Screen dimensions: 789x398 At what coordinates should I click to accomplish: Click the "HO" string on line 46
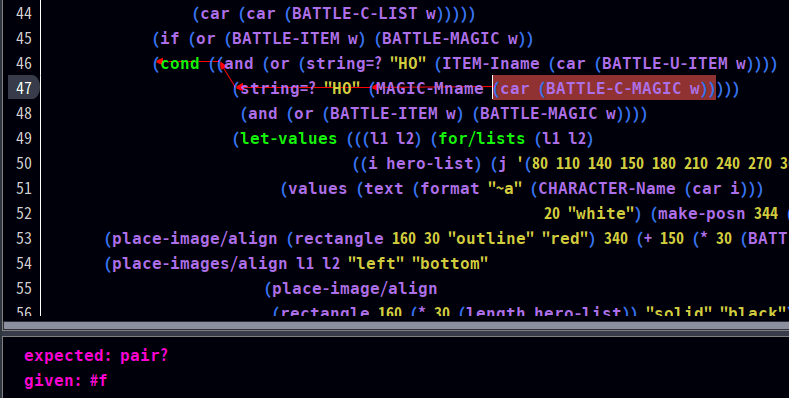408,63
